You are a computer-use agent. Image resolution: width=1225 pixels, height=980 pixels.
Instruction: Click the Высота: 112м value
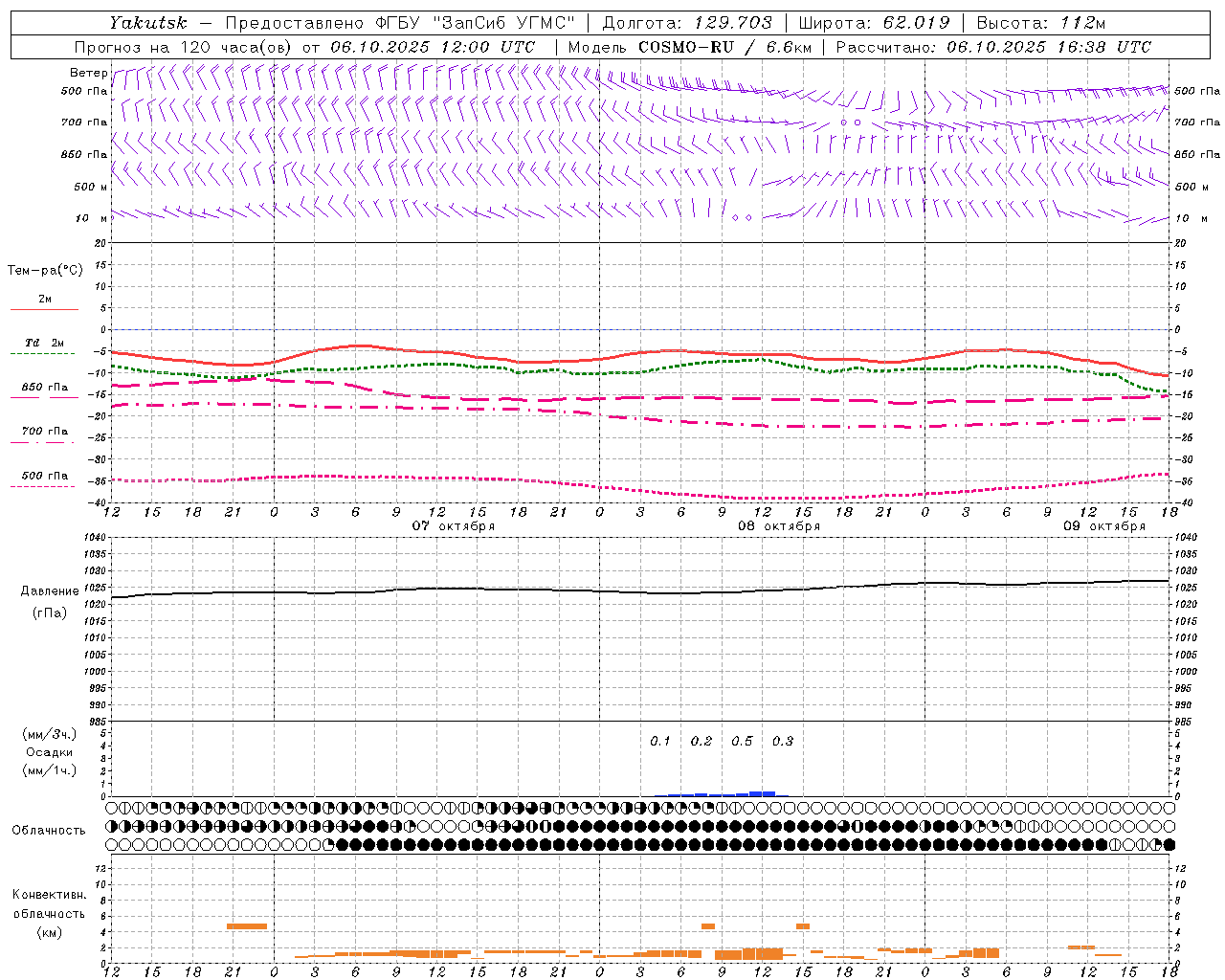[x=1041, y=23]
